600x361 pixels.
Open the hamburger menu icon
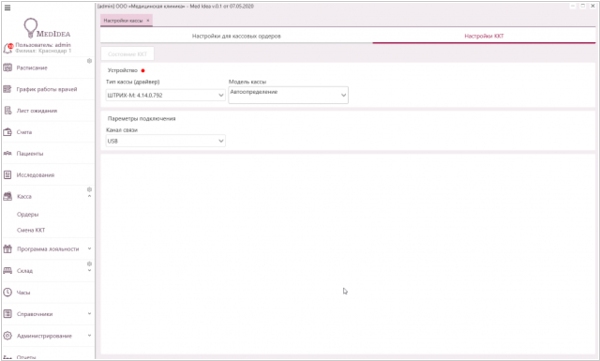[x=7, y=8]
